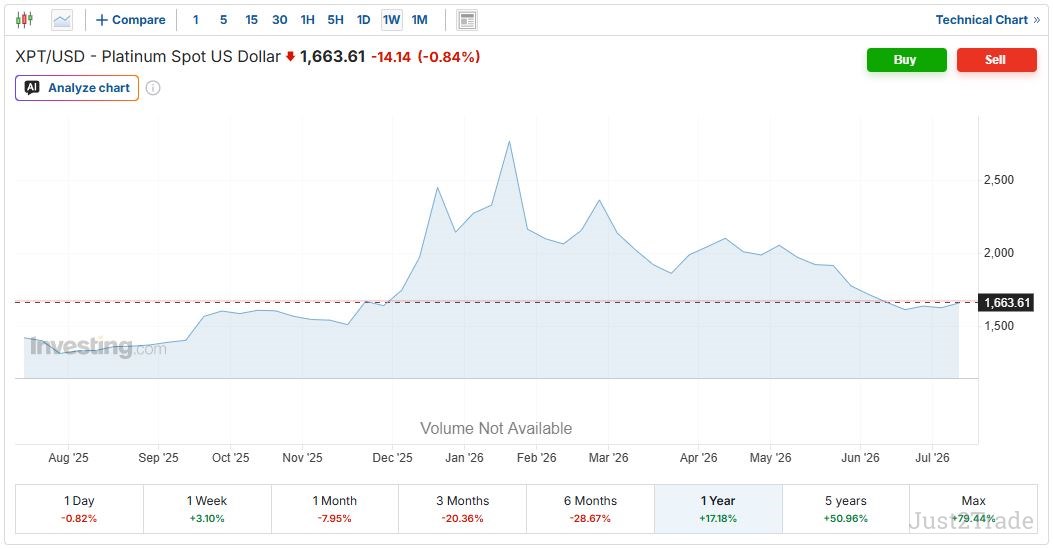The image size is (1053, 549).
Task: Open the Technical Chart link
Action: point(987,20)
